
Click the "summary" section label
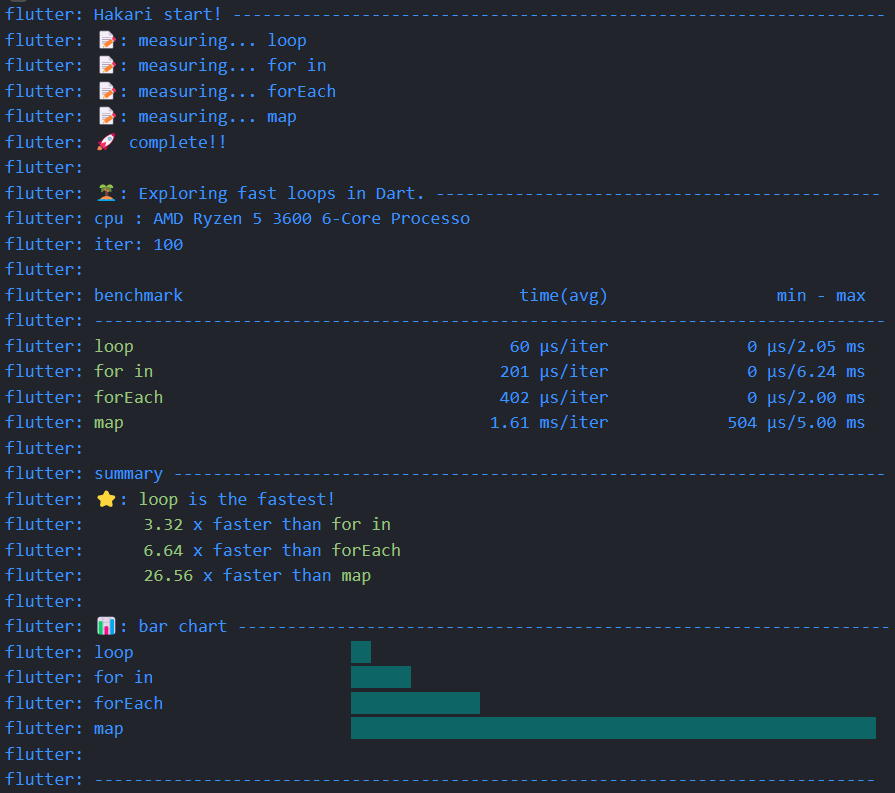128,472
